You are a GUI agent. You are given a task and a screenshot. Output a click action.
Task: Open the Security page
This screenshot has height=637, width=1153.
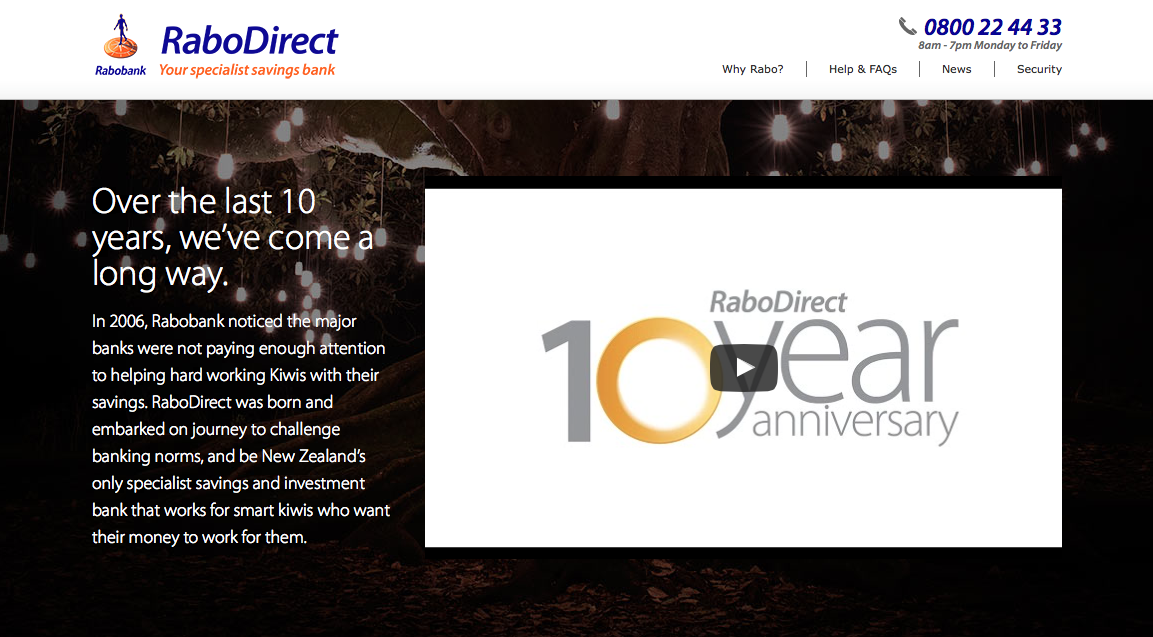click(1039, 69)
